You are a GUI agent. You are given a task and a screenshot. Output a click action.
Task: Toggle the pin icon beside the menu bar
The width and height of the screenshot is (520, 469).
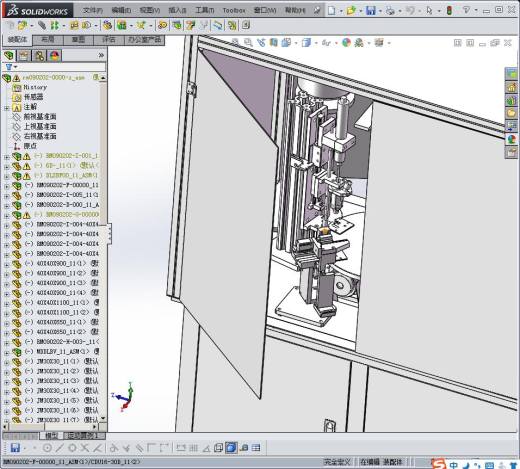(x=317, y=11)
